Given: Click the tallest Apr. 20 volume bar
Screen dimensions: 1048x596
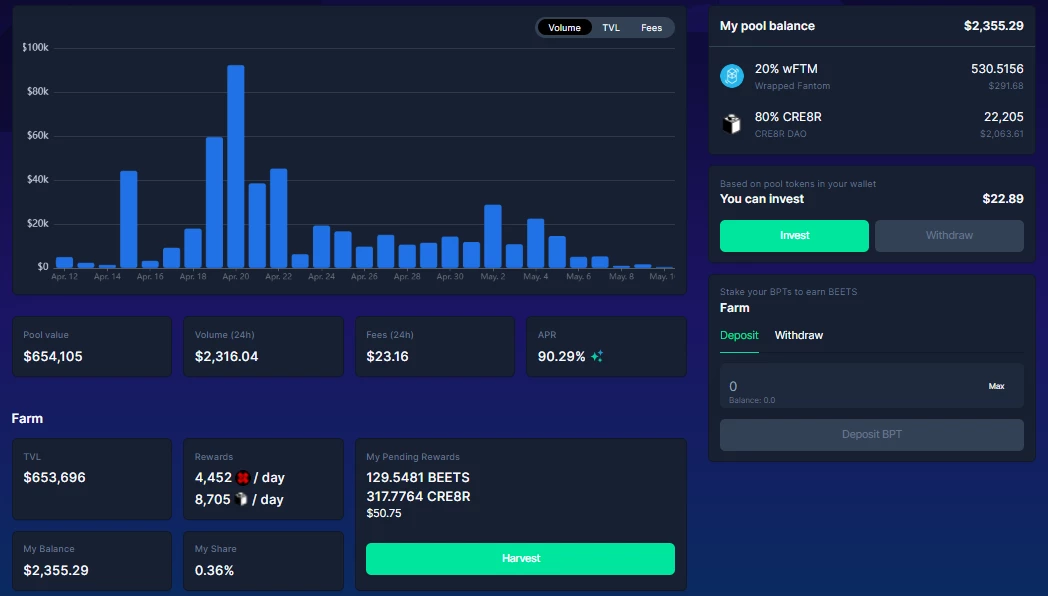Looking at the screenshot, I should point(236,166).
